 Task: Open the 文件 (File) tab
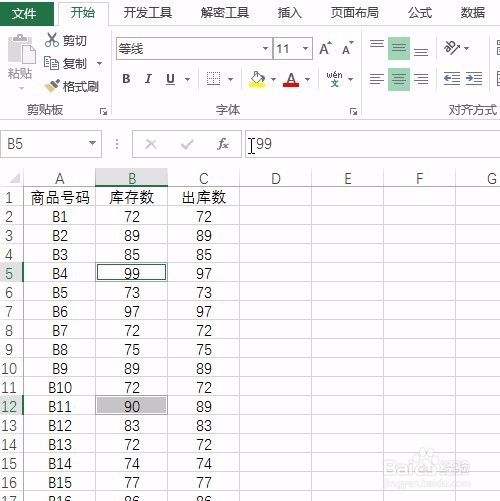click(26, 13)
